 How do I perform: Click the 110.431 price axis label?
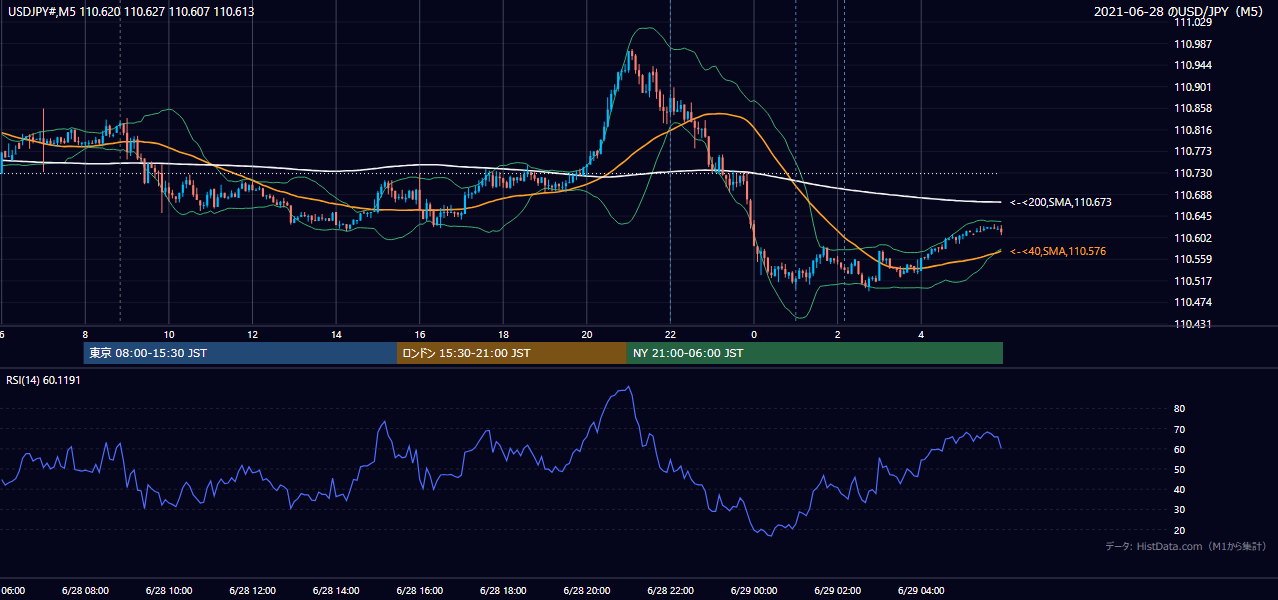1192,324
